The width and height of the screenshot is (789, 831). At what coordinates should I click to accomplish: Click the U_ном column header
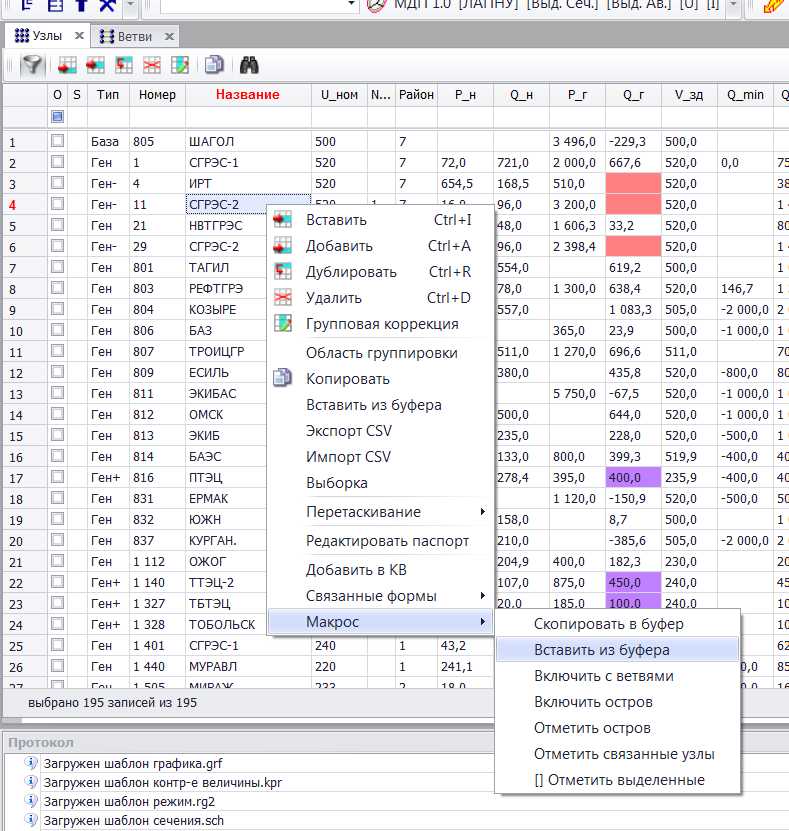pyautogui.click(x=339, y=95)
